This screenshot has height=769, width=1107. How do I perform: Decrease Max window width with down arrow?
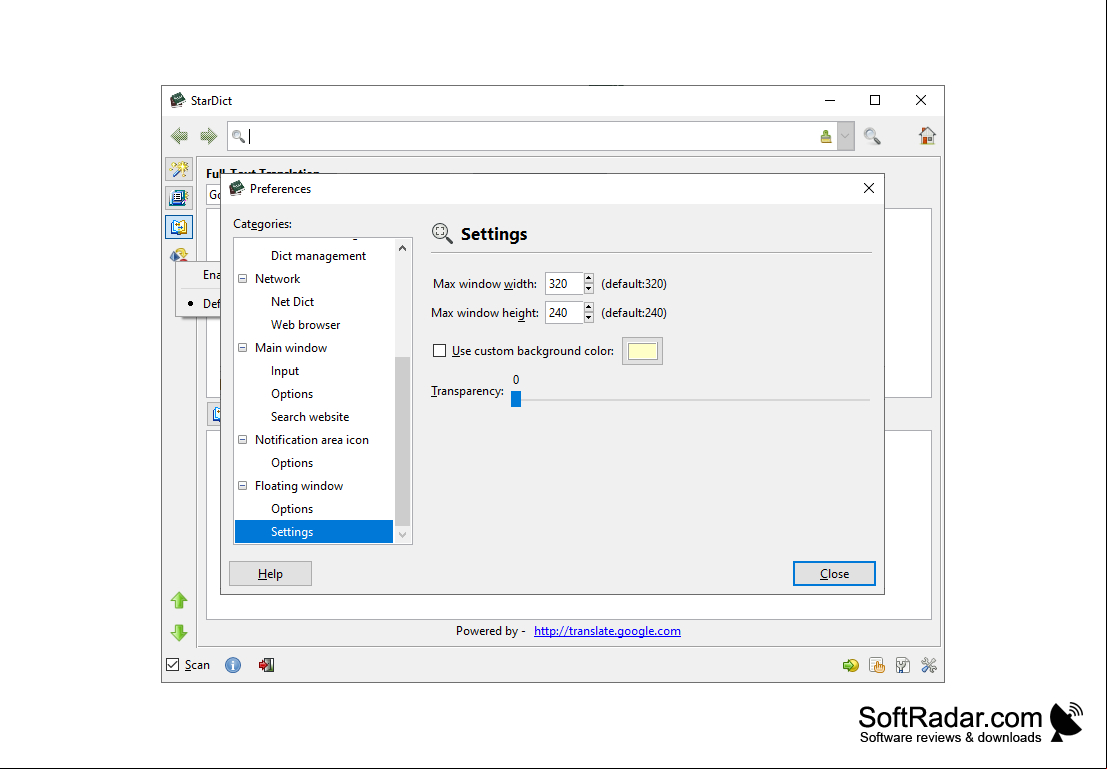click(x=589, y=289)
